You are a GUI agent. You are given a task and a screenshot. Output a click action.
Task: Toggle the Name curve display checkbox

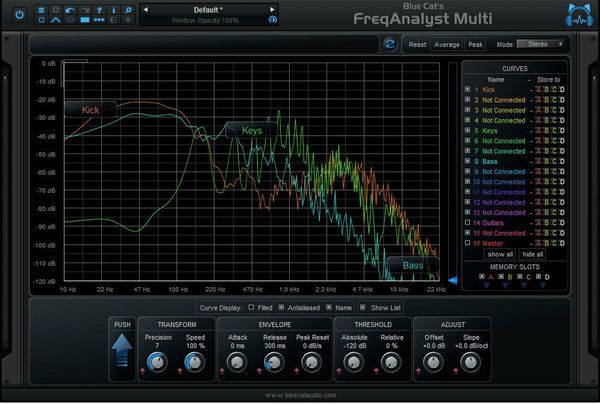tap(329, 307)
